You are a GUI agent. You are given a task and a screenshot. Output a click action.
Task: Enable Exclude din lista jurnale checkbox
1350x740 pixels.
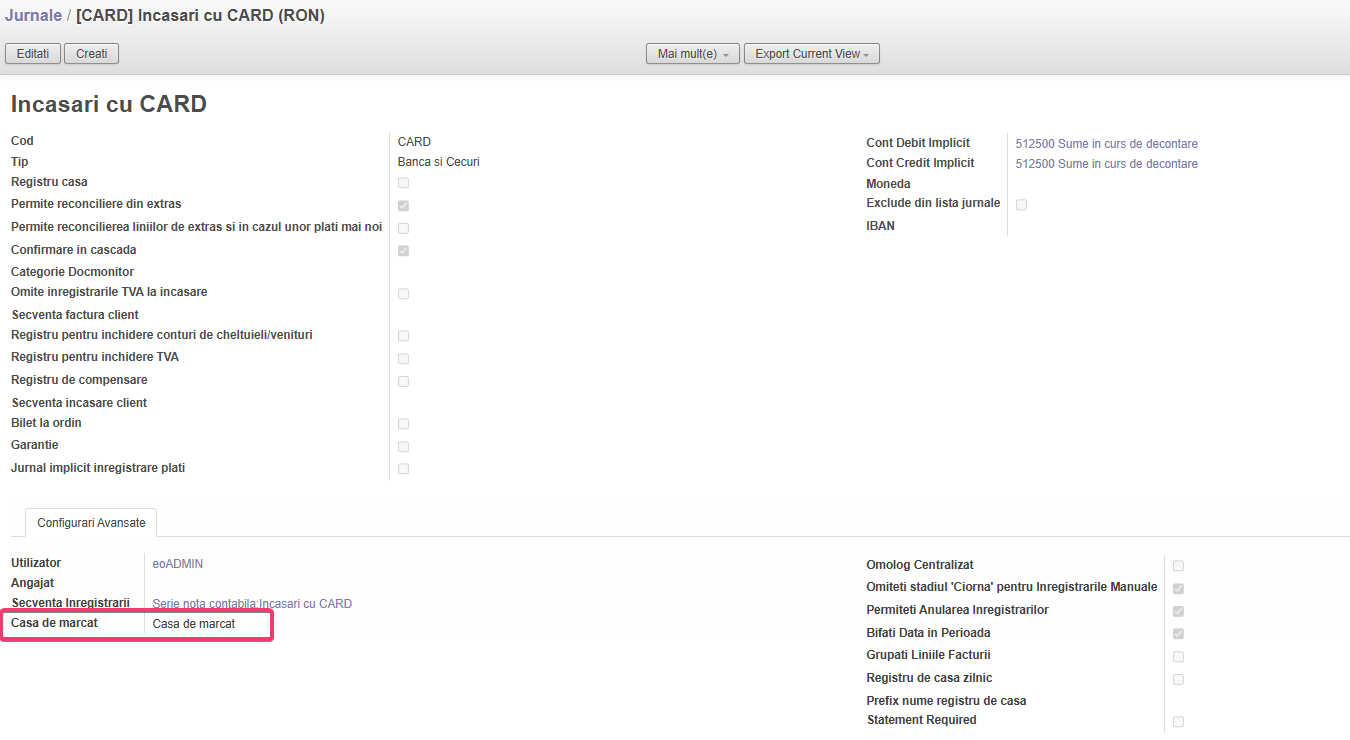pyautogui.click(x=1021, y=205)
